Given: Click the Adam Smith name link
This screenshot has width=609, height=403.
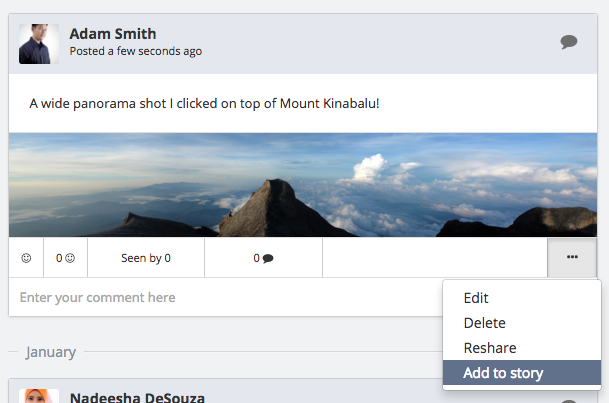Looking at the screenshot, I should point(113,34).
